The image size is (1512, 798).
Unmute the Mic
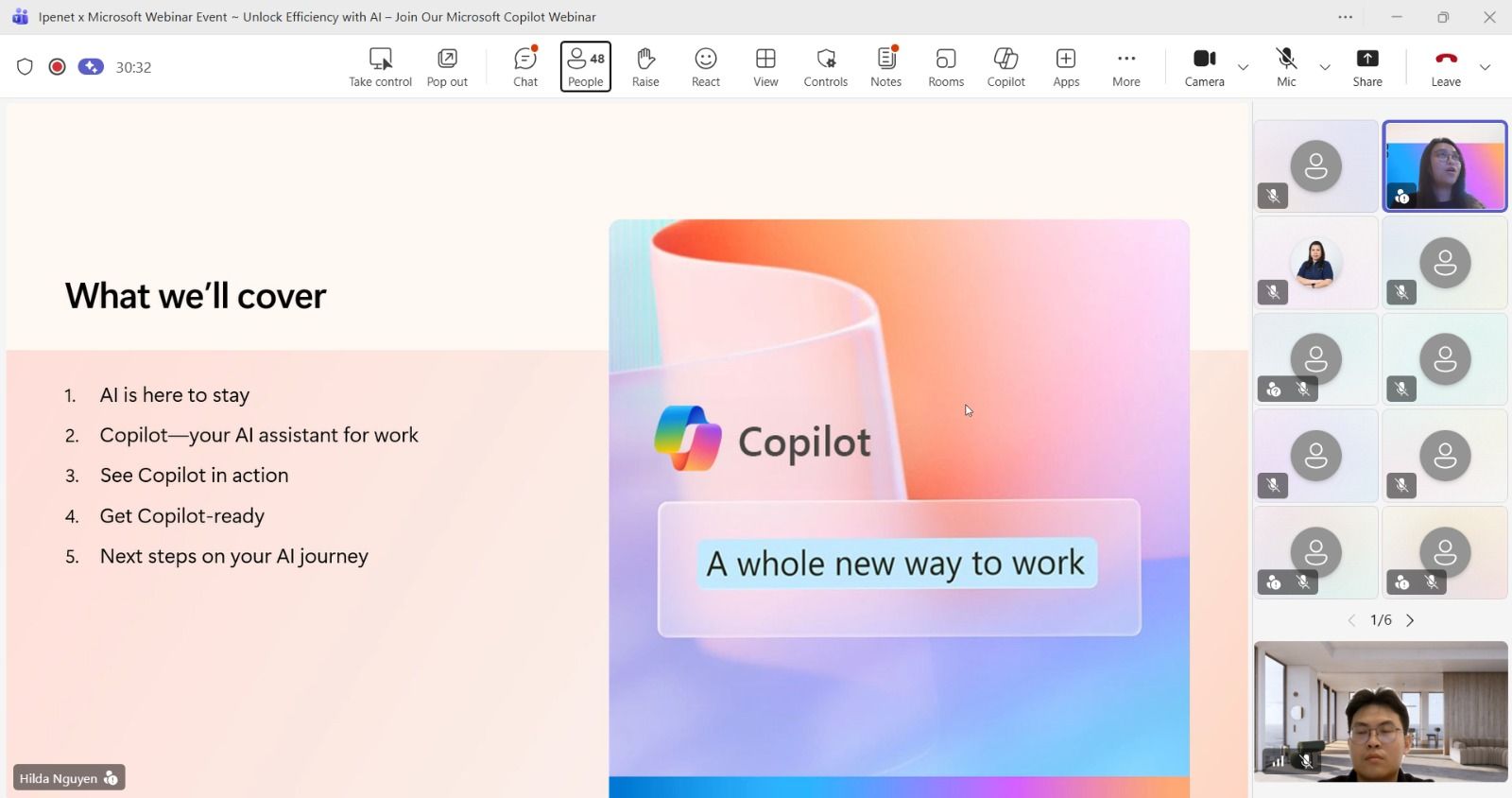(x=1286, y=66)
